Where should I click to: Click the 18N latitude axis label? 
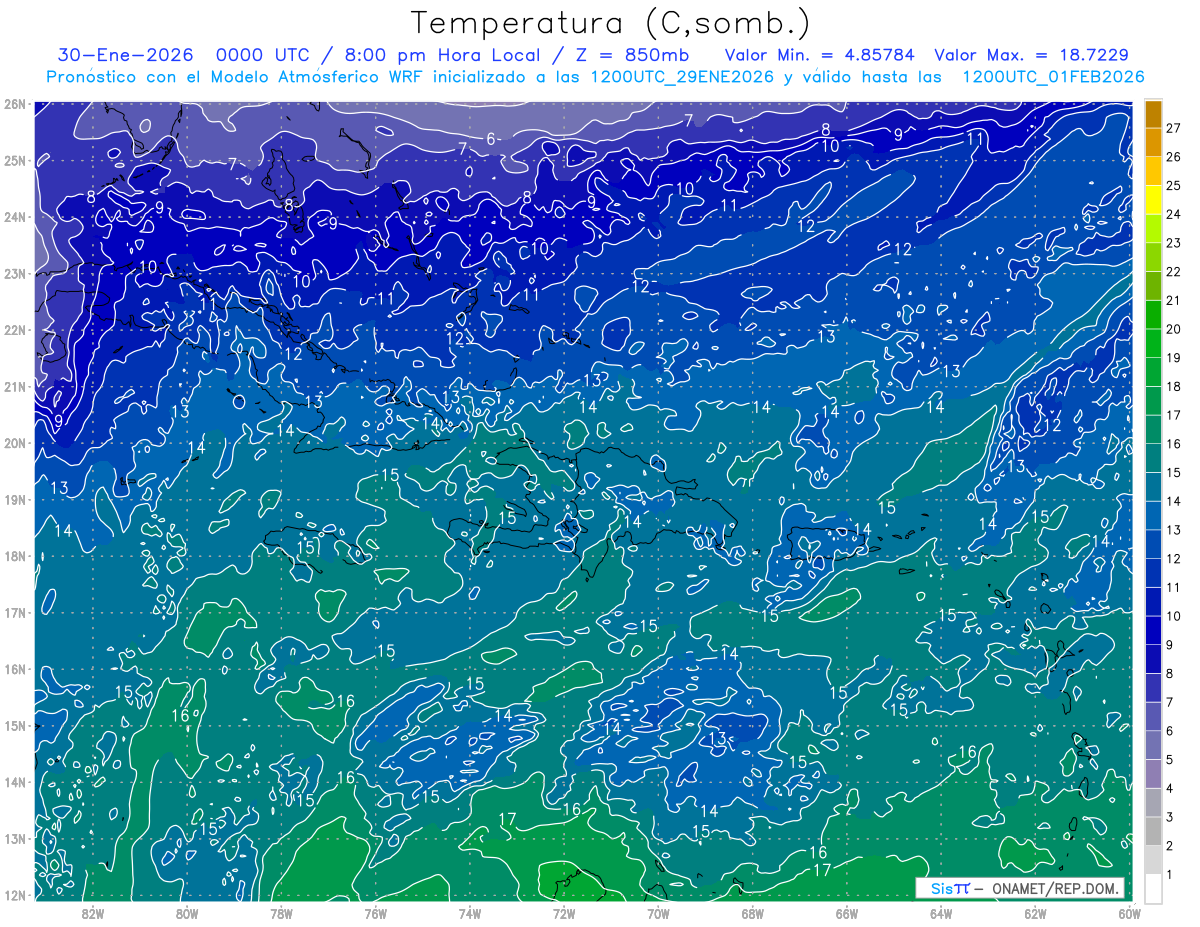point(14,556)
